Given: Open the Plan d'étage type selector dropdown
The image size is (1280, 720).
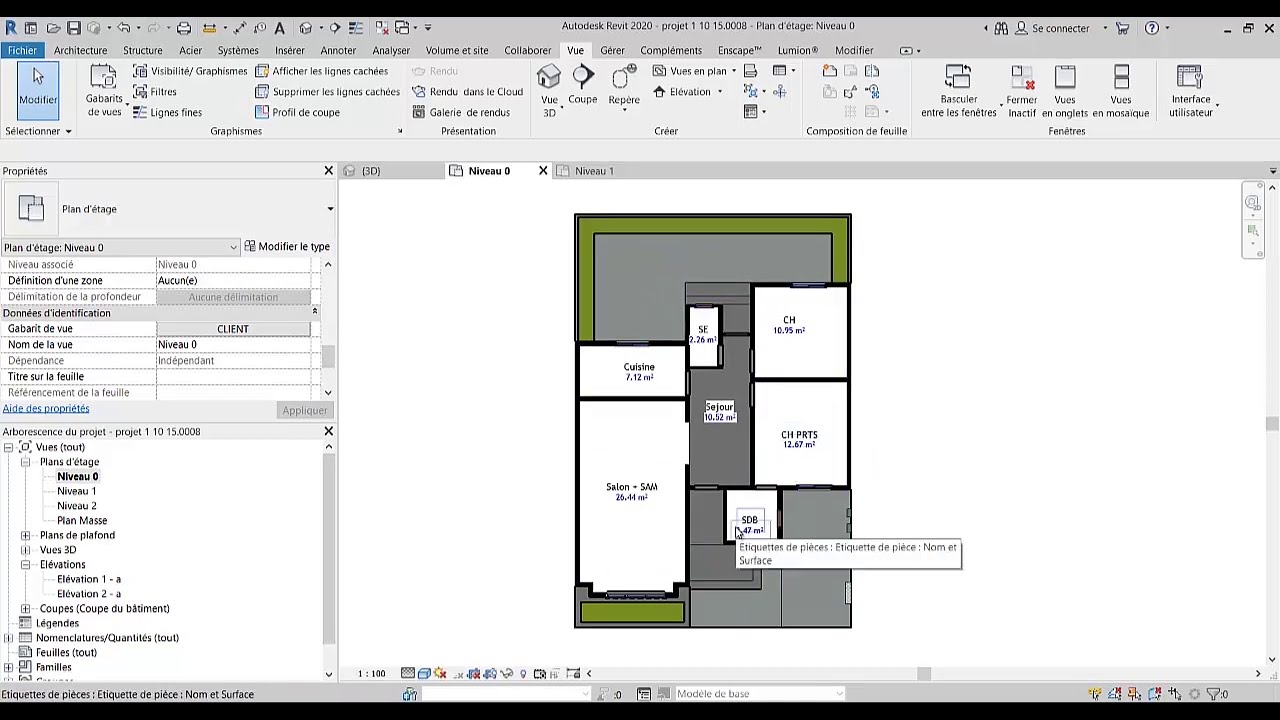Looking at the screenshot, I should (330, 209).
